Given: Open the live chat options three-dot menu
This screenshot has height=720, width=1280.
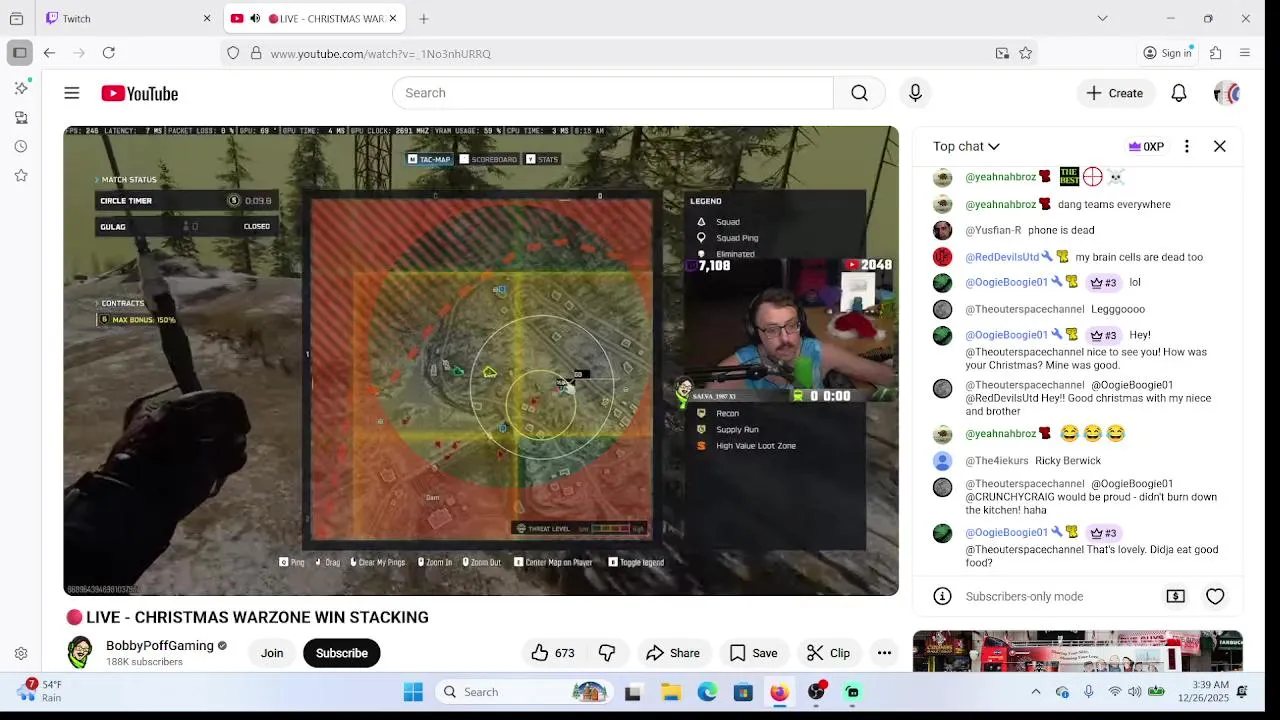Looking at the screenshot, I should click(1187, 146).
